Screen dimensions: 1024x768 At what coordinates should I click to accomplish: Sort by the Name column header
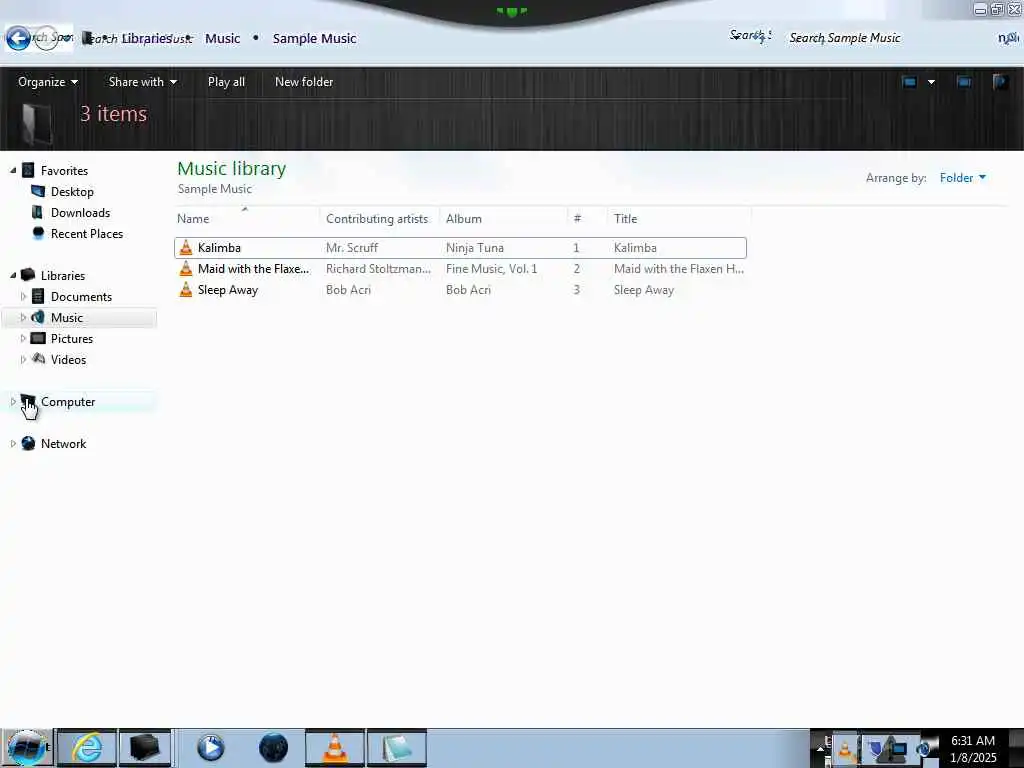(x=247, y=219)
